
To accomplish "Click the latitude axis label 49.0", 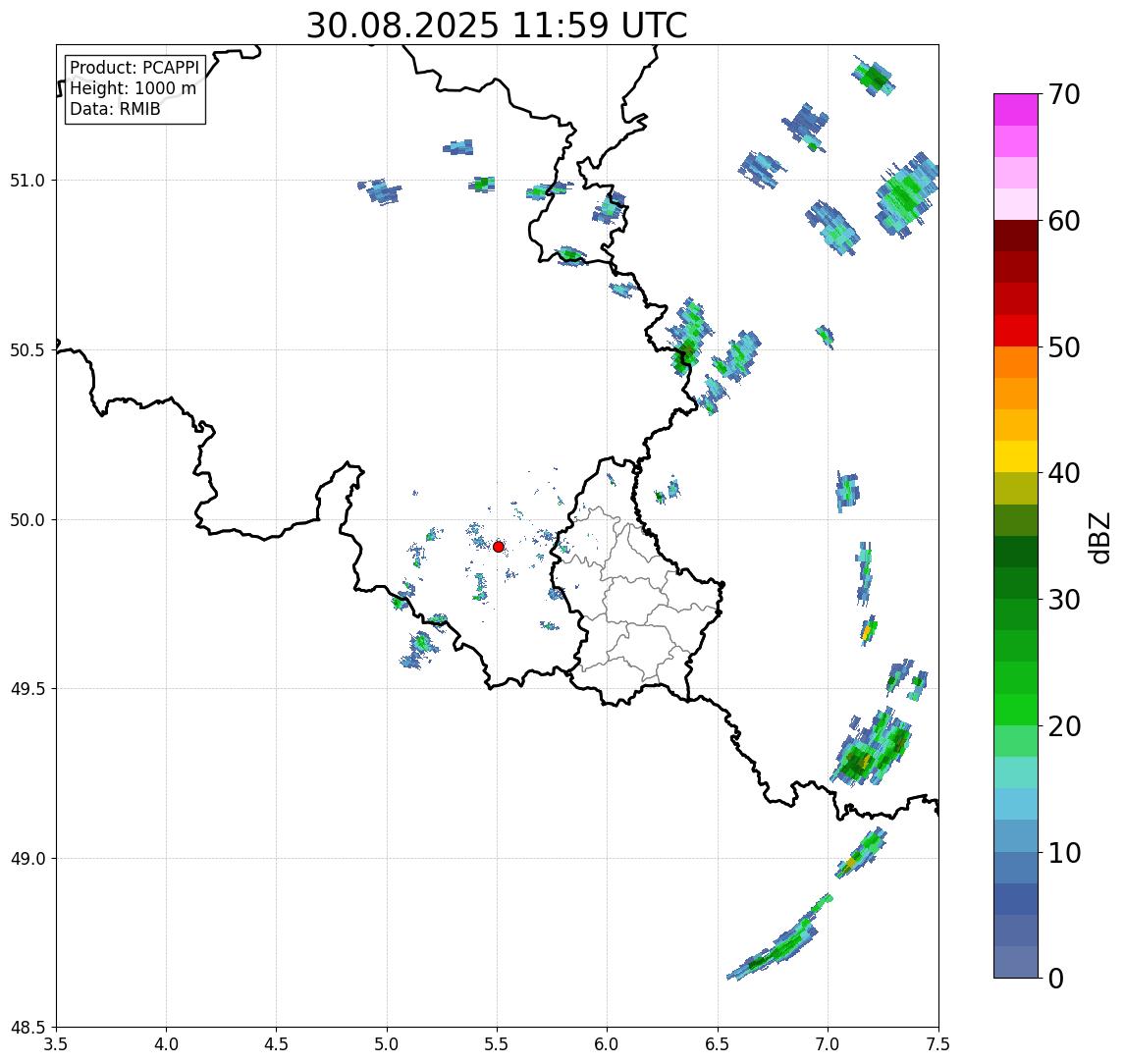I will click(27, 858).
